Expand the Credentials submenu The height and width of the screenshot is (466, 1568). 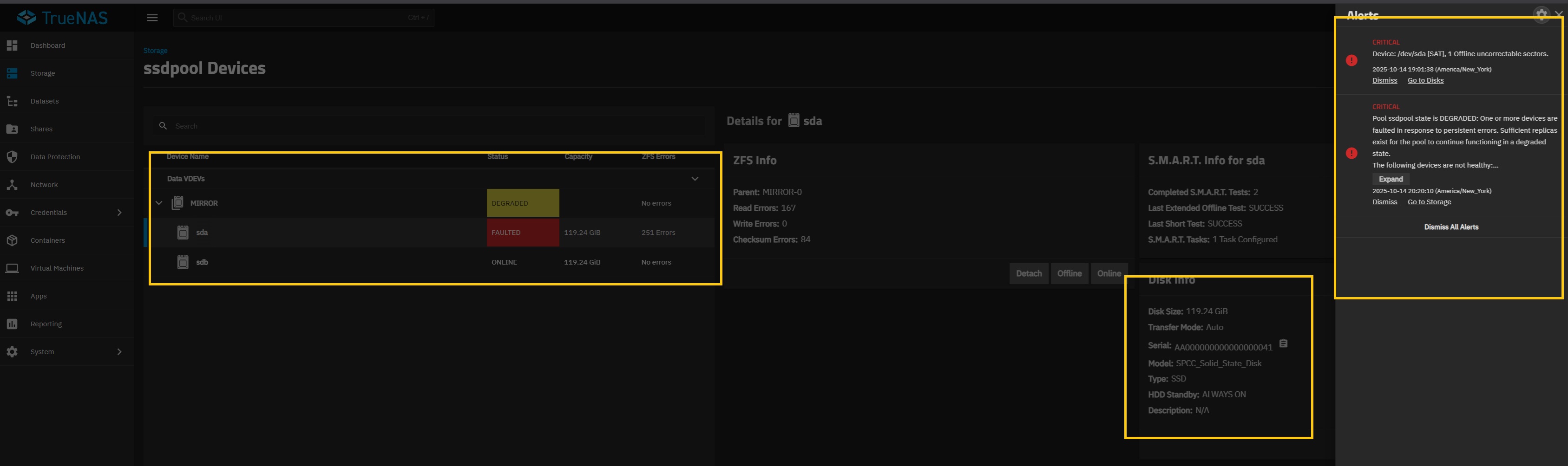pos(119,212)
